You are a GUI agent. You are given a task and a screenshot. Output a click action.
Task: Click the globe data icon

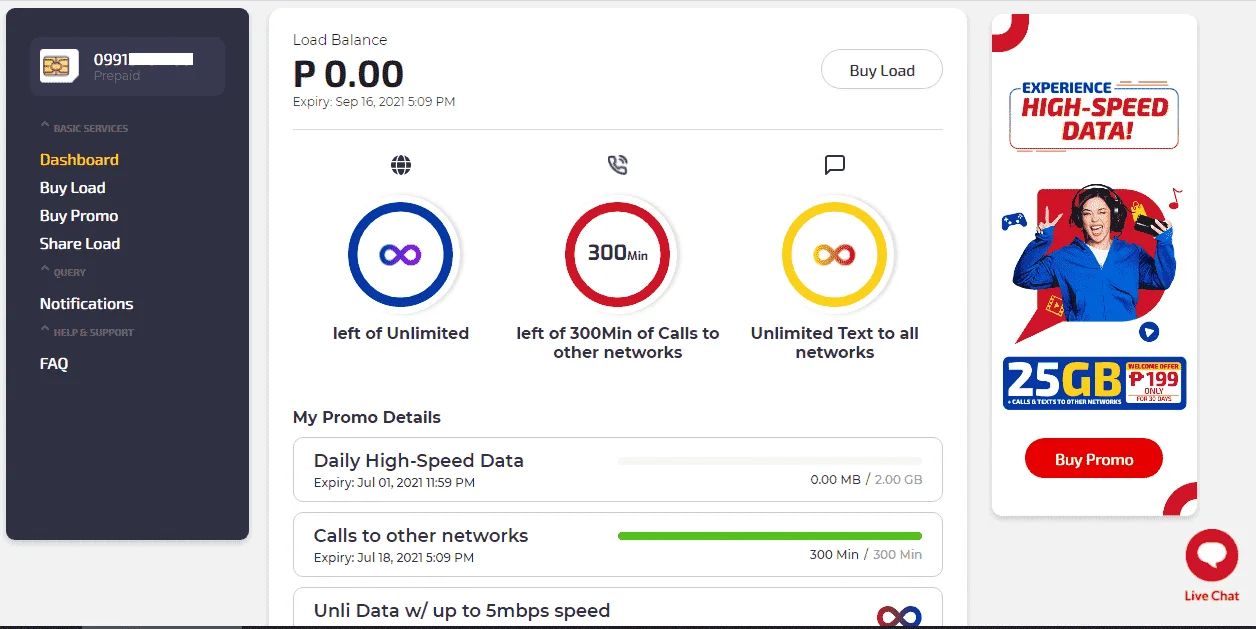(x=401, y=165)
